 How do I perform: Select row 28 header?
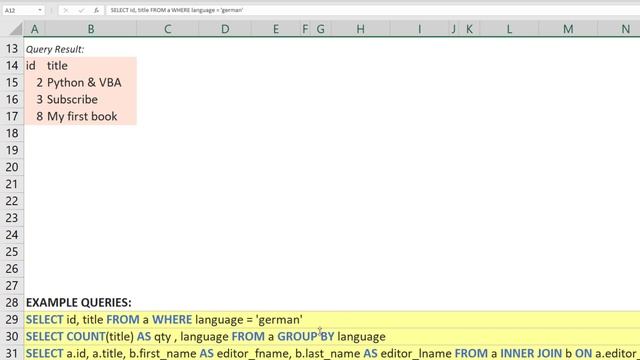pos(12,302)
